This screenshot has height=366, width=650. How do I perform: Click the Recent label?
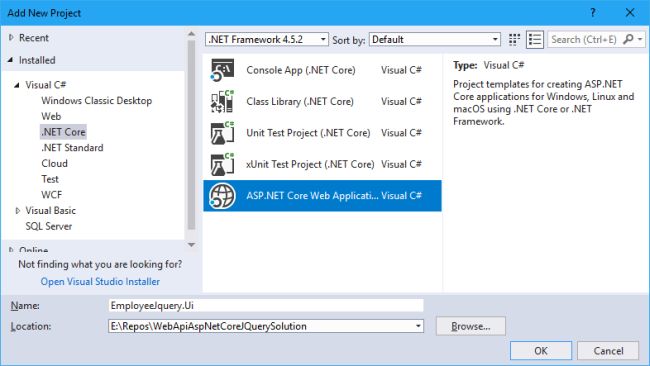click(34, 38)
